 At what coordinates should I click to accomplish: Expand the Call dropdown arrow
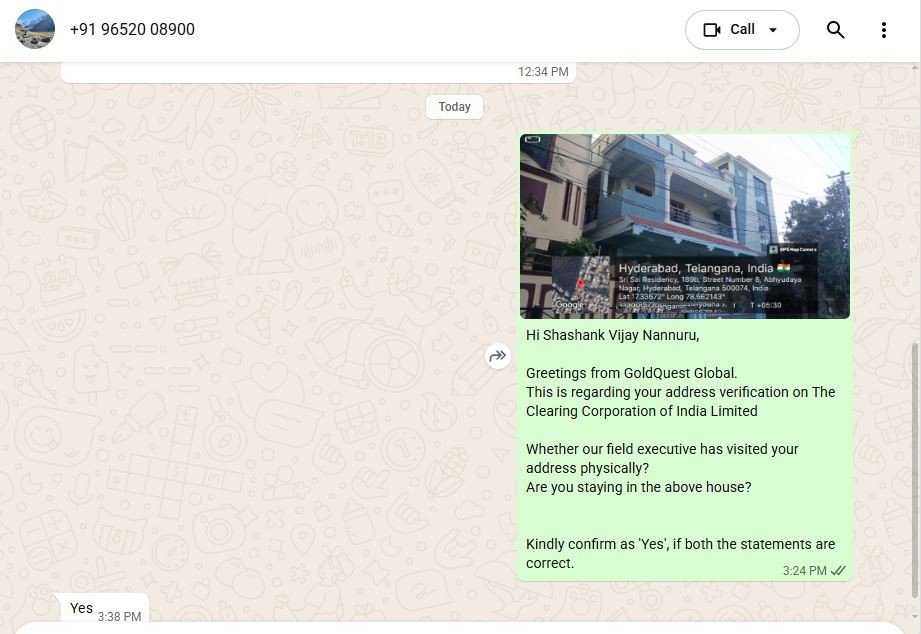click(x=773, y=30)
